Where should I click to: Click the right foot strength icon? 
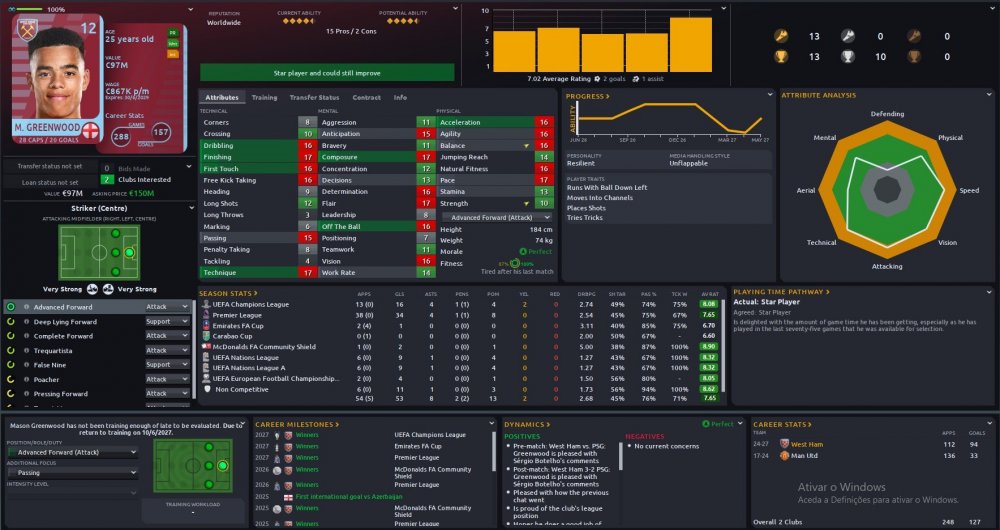108,289
